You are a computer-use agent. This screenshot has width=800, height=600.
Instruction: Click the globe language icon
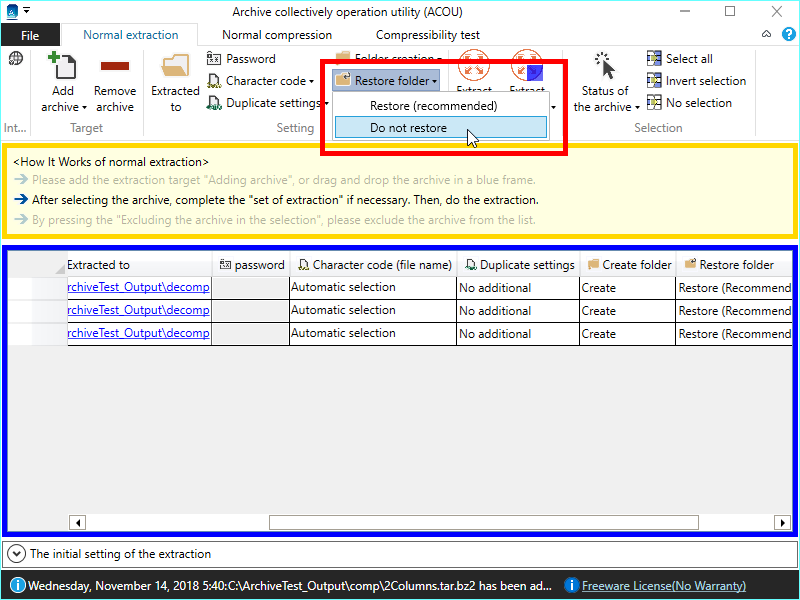(16, 59)
